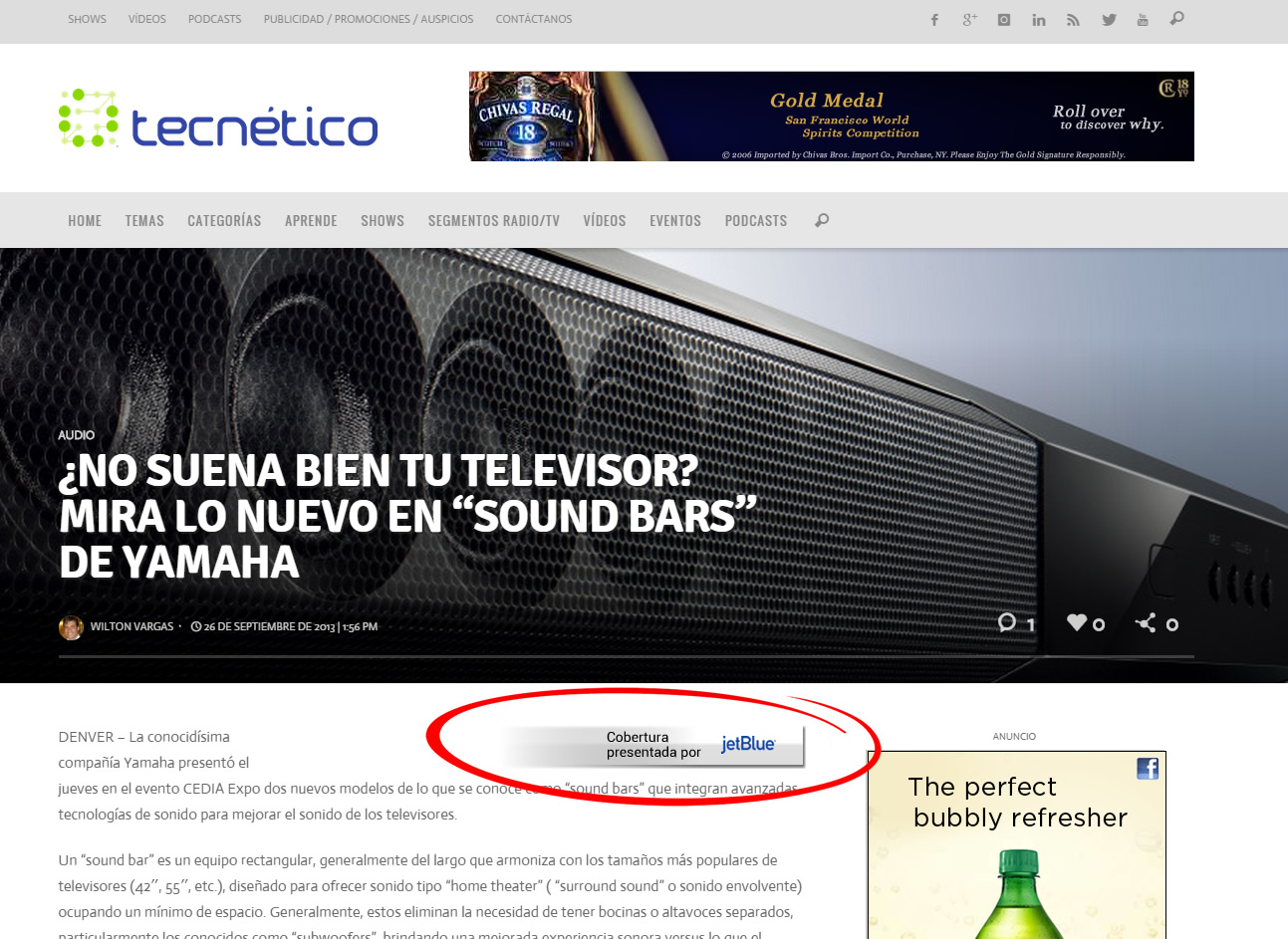Open the Google Plus icon in top bar
Image resolution: width=1288 pixels, height=939 pixels.
tap(969, 19)
